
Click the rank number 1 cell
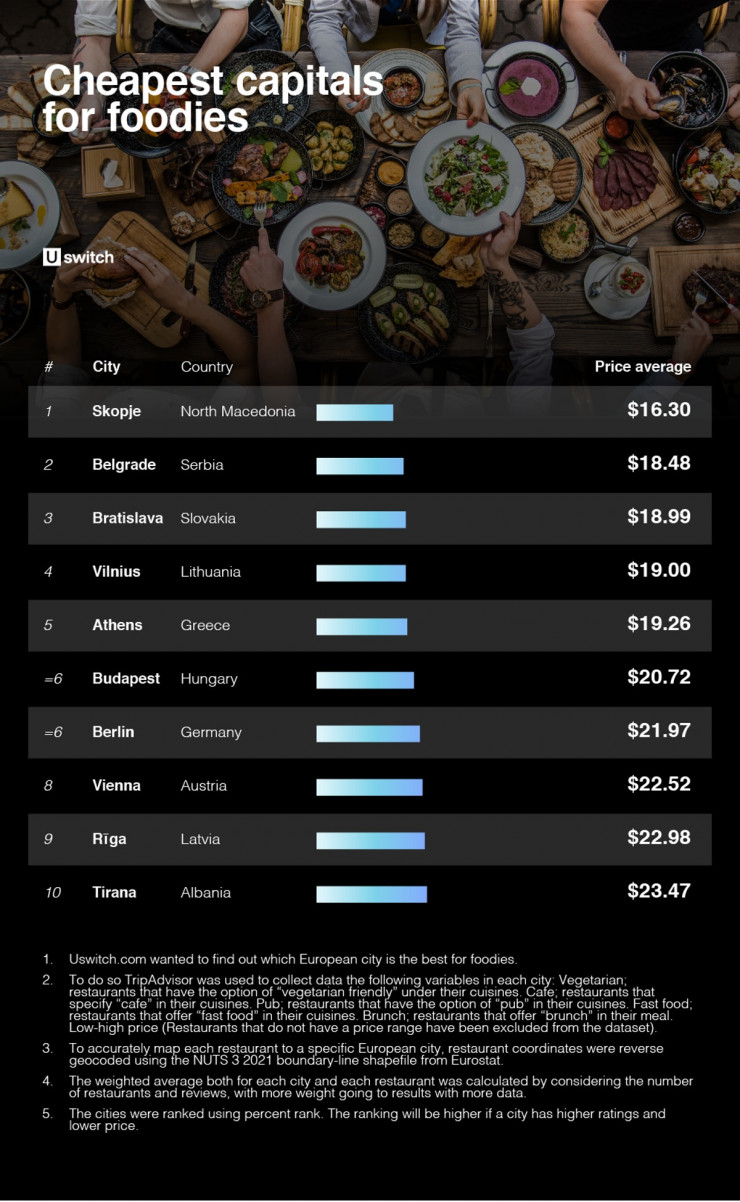coord(48,411)
